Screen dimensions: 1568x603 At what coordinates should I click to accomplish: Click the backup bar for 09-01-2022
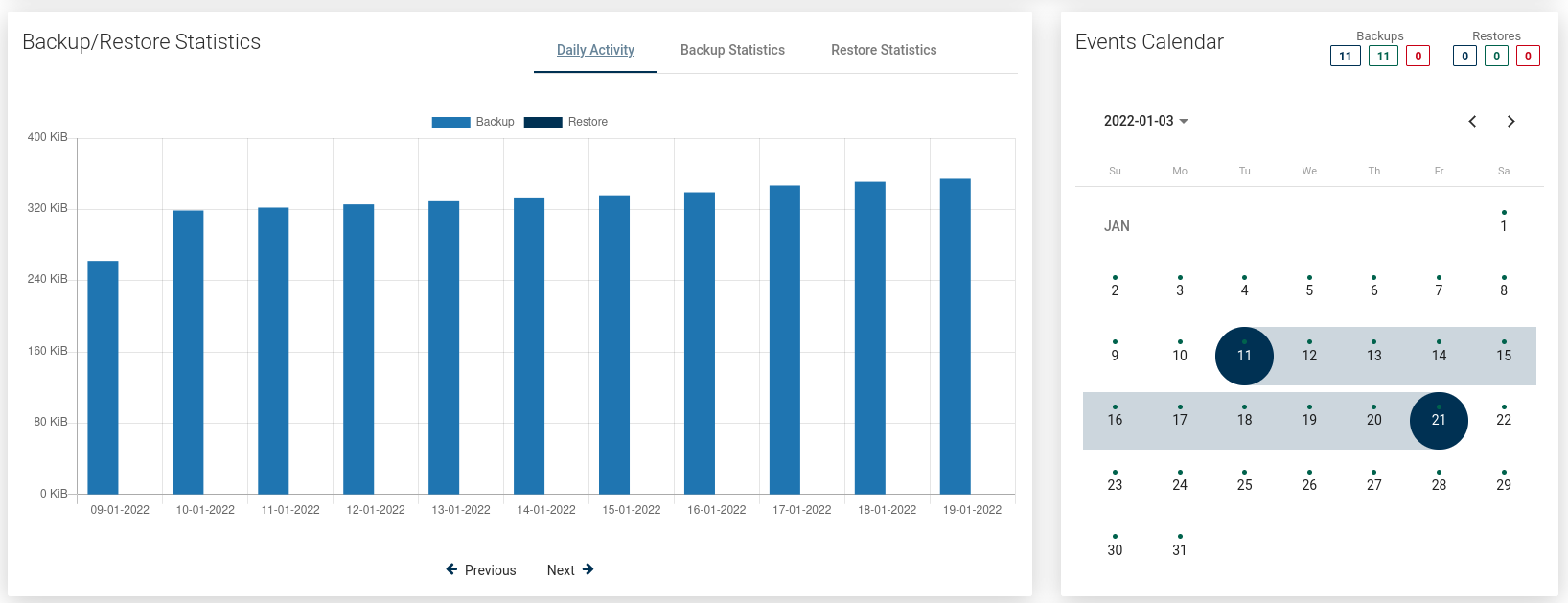coord(103,377)
